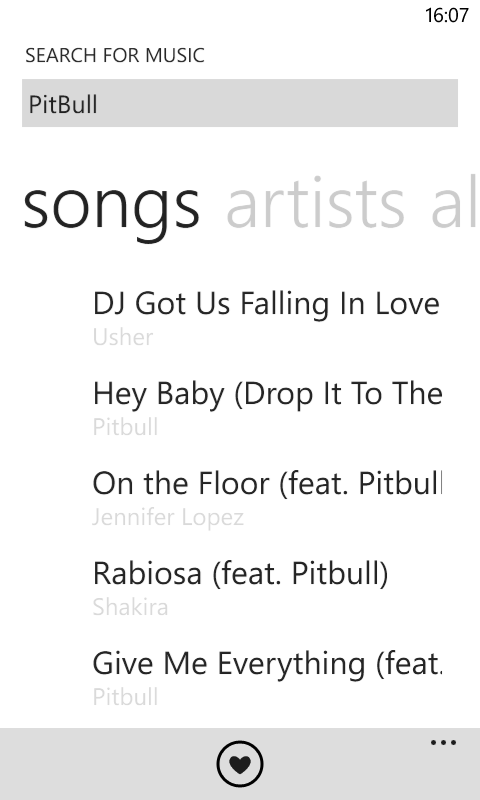The width and height of the screenshot is (480, 800).
Task: Tap blank thumbnail area beside Rabiosa
Action: (x=56, y=587)
